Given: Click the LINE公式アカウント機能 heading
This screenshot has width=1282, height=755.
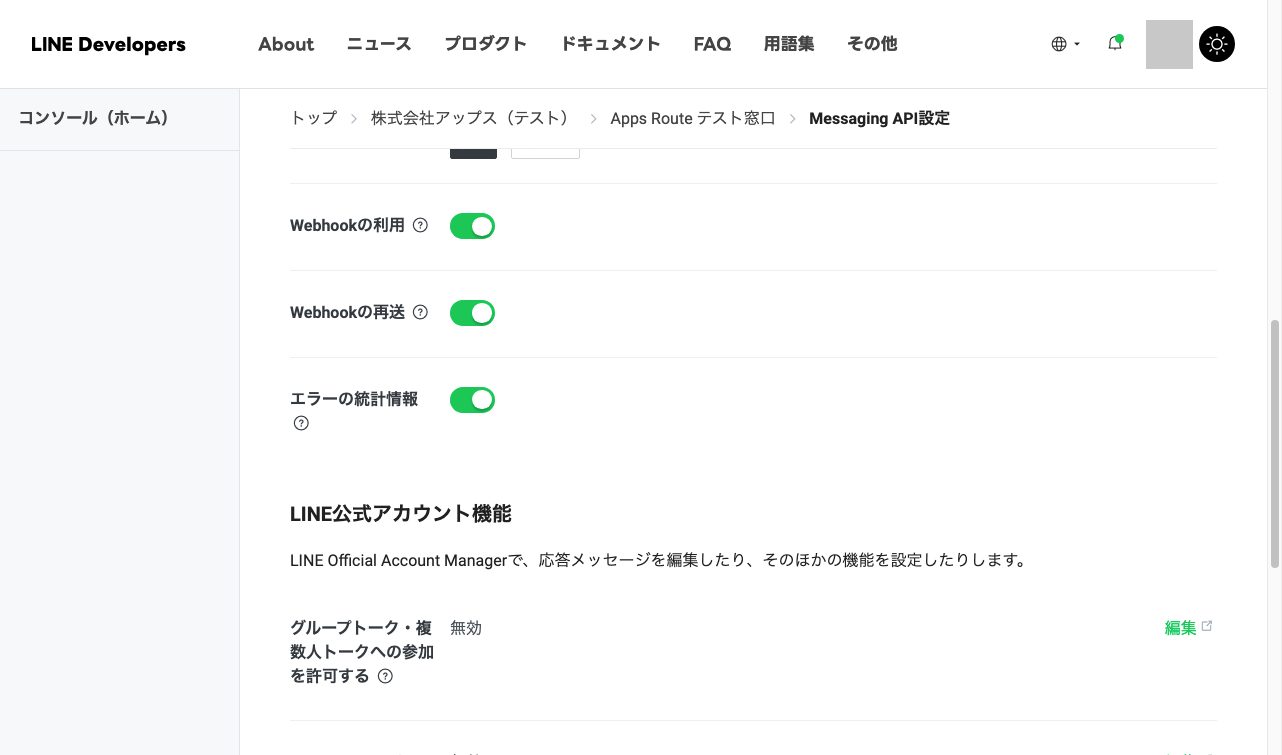Looking at the screenshot, I should click(x=400, y=514).
